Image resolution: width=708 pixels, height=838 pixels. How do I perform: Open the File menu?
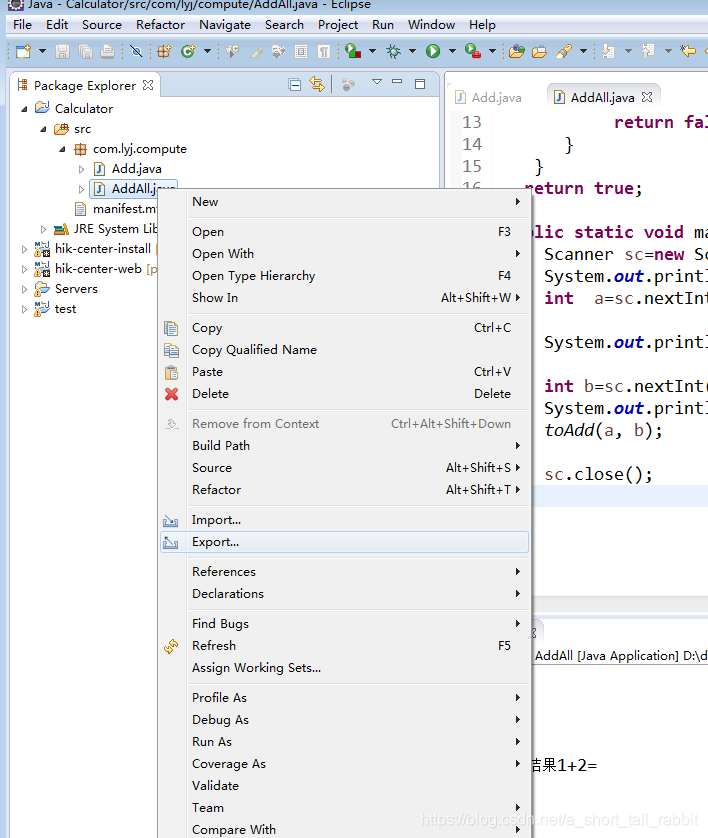(22, 25)
